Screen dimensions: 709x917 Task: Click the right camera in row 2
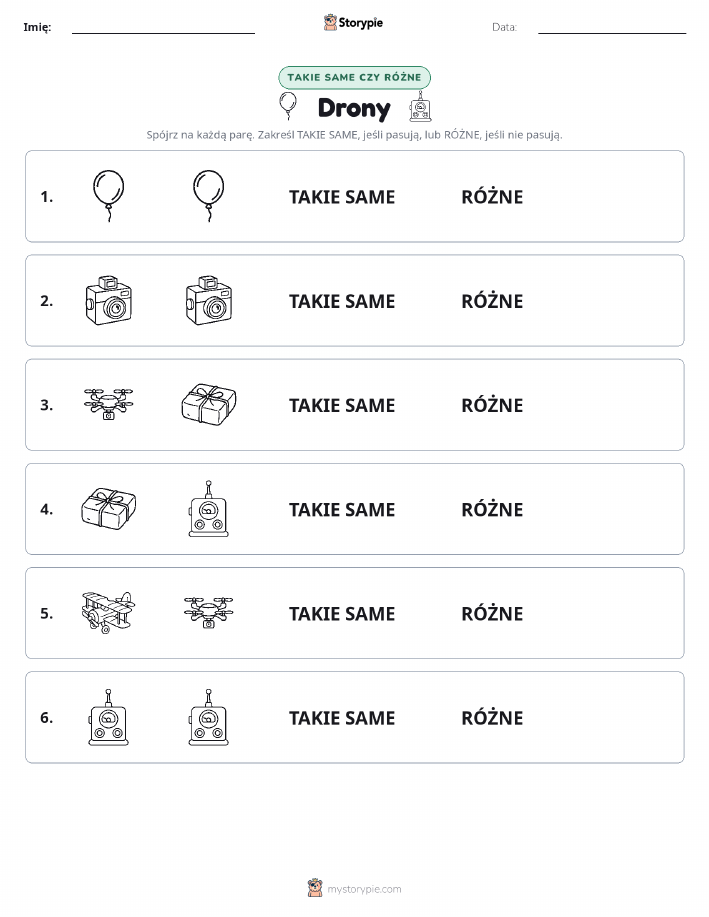point(209,300)
